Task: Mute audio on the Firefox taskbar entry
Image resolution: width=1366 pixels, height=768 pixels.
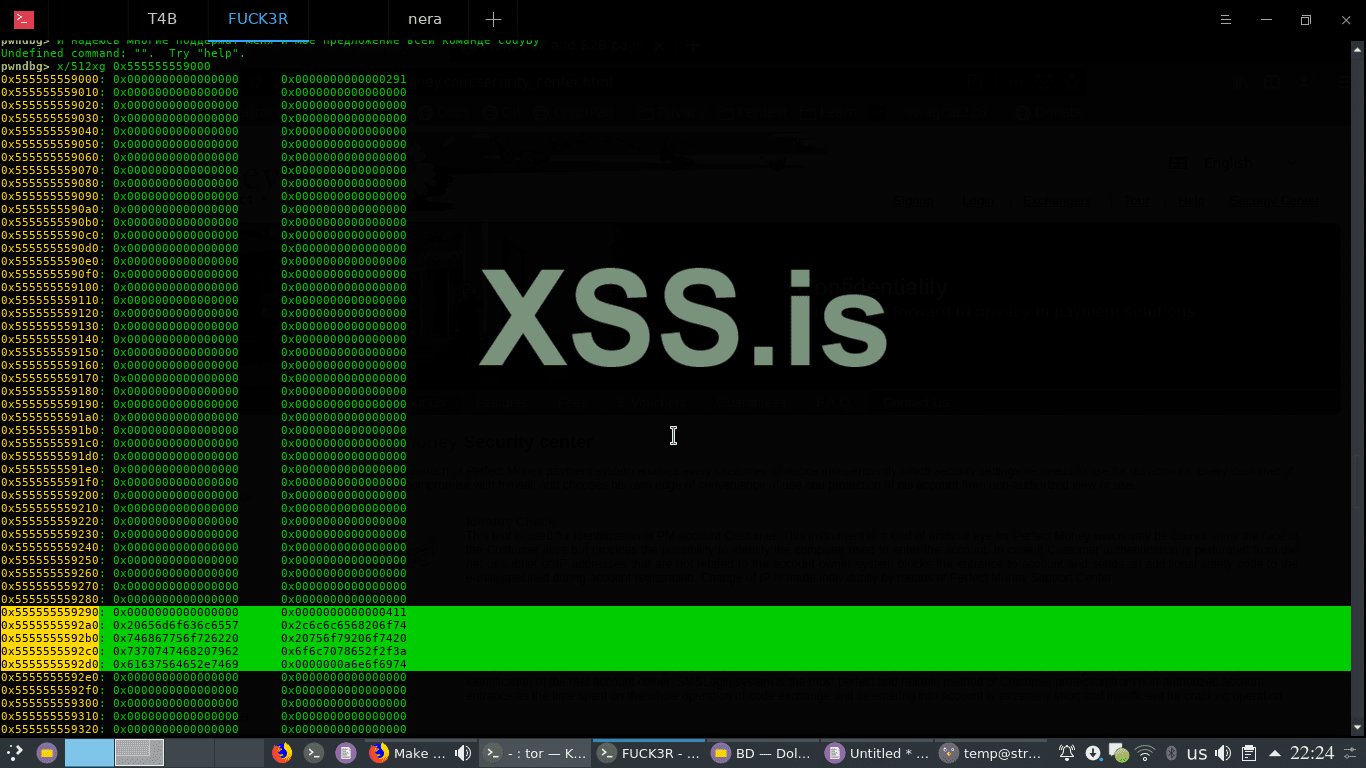Action: coord(463,753)
